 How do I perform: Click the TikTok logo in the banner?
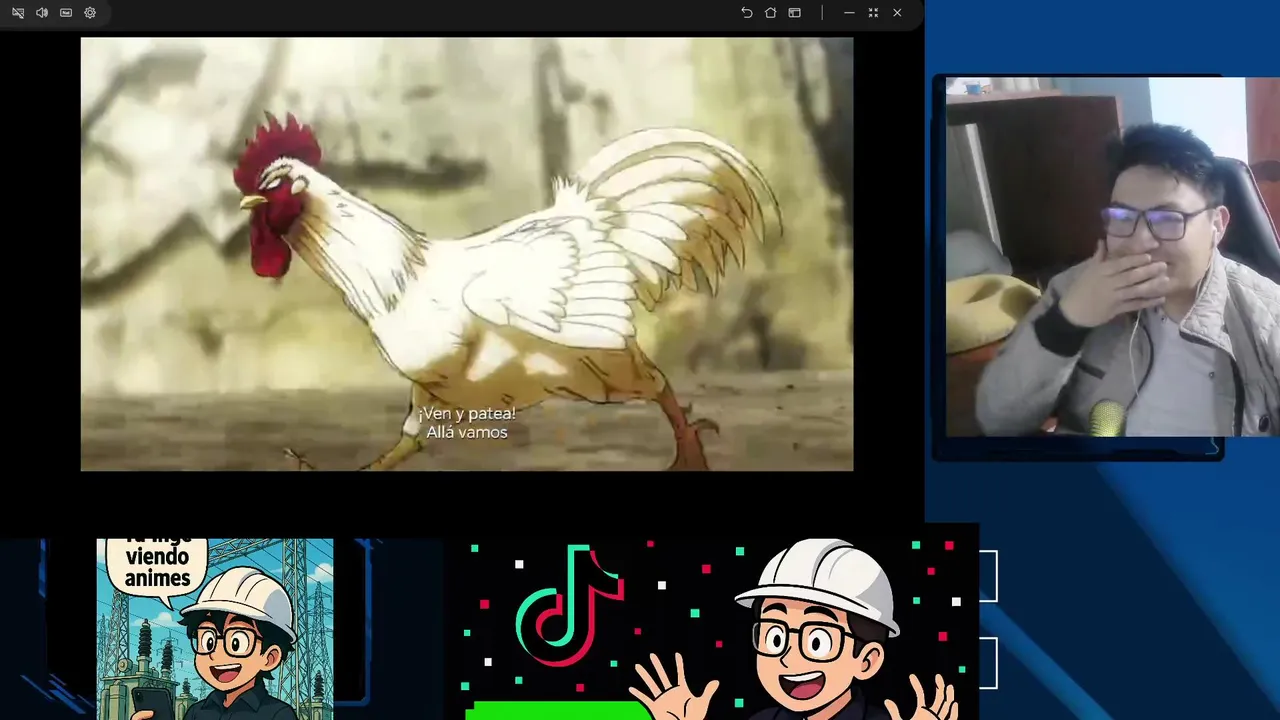(x=570, y=604)
